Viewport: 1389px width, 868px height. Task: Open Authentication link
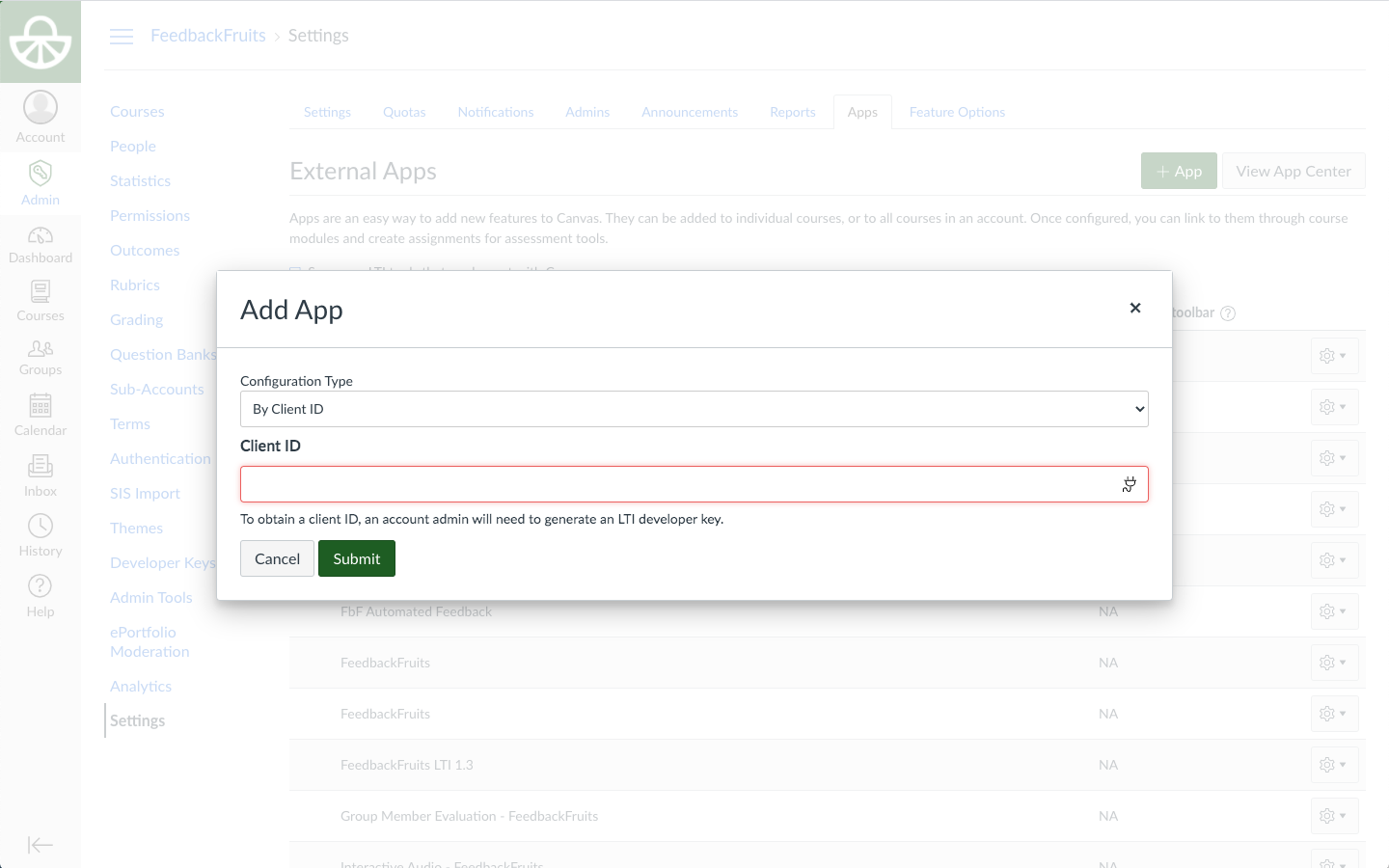point(160,459)
